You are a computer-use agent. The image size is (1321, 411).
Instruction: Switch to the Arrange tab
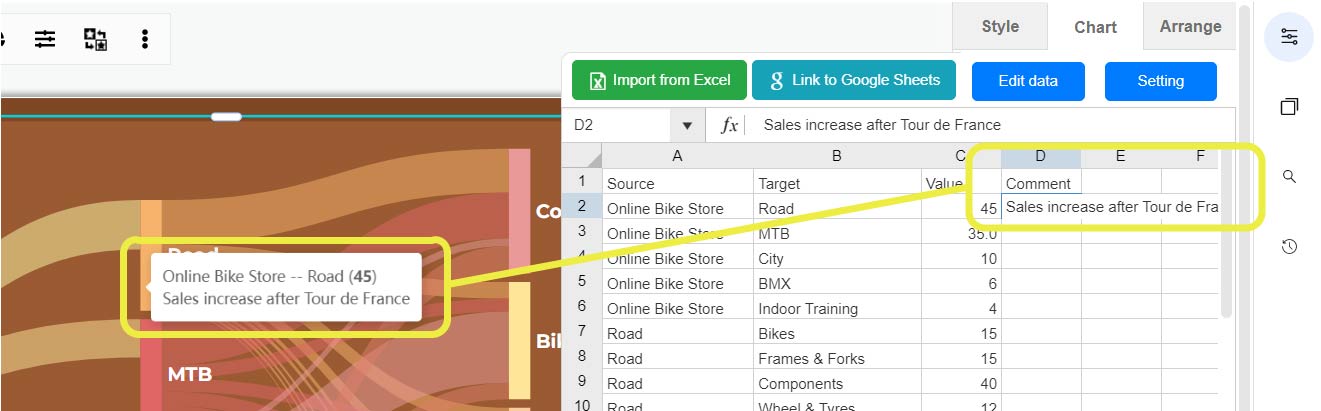tap(1190, 27)
